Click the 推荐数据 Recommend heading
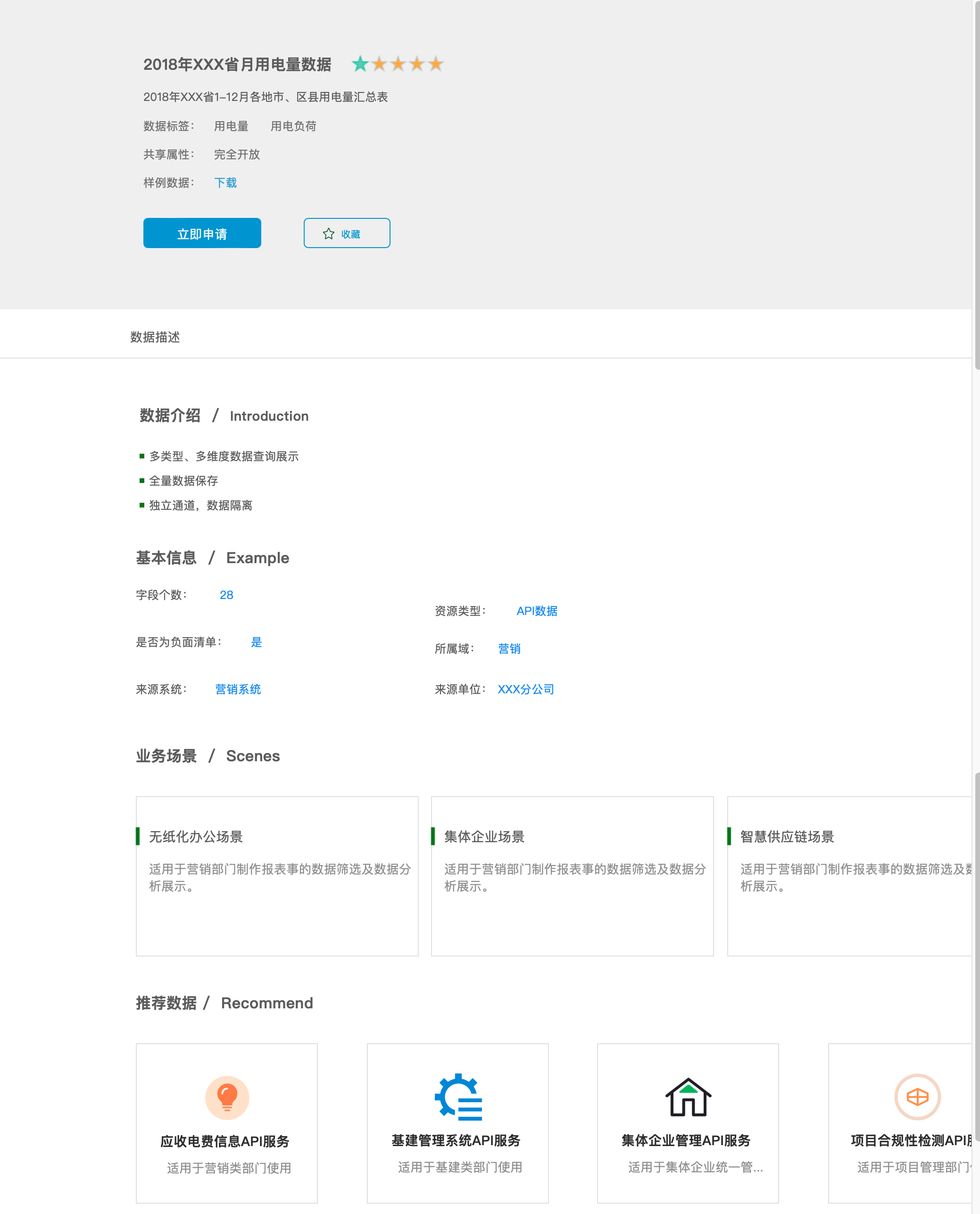 (x=224, y=1003)
